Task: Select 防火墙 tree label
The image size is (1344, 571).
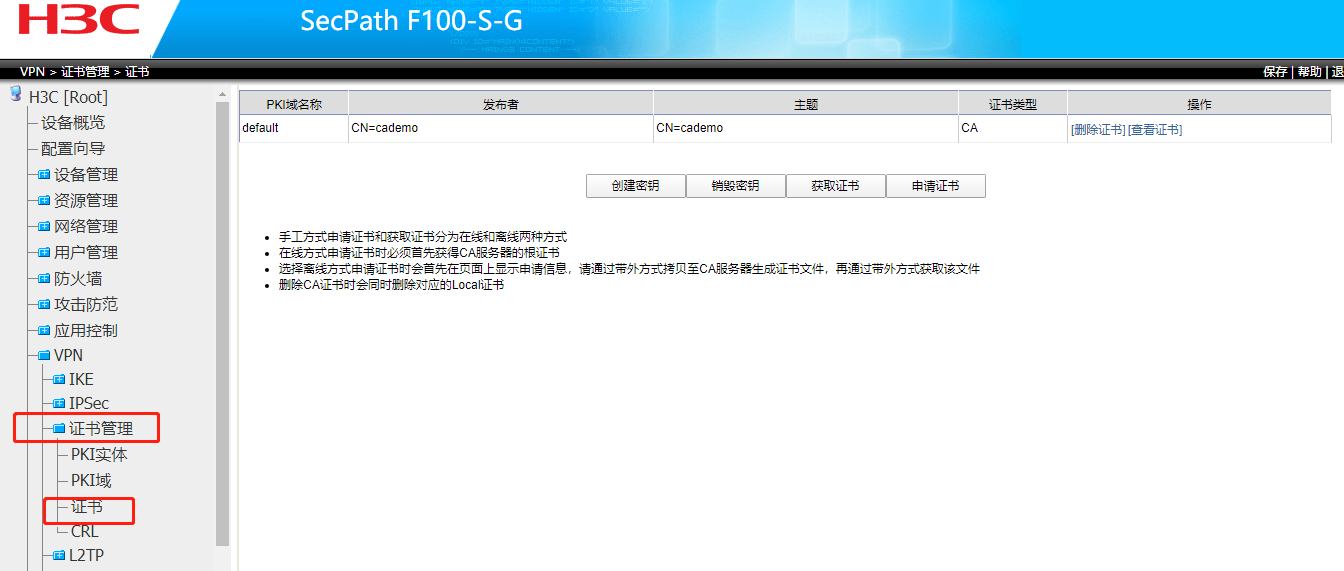Action: tap(78, 278)
